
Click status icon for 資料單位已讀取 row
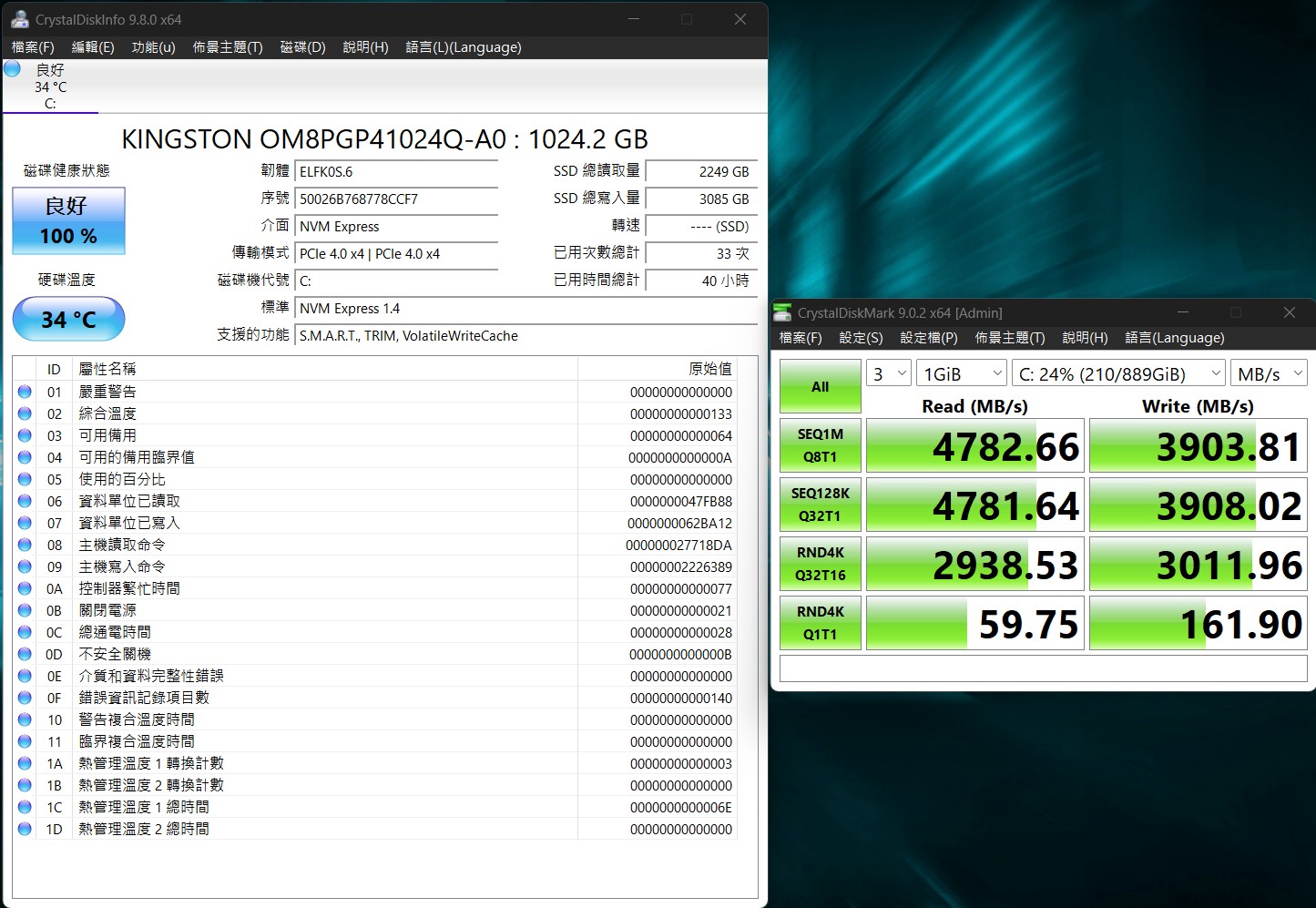coord(25,501)
